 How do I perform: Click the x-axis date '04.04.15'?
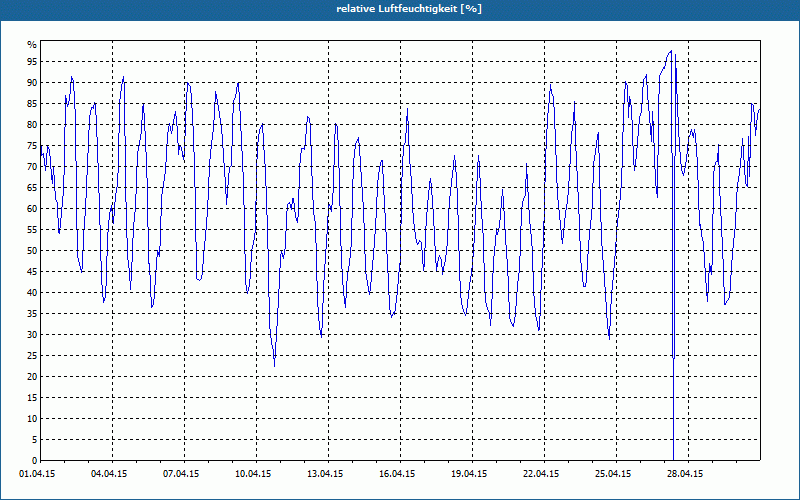coord(109,474)
